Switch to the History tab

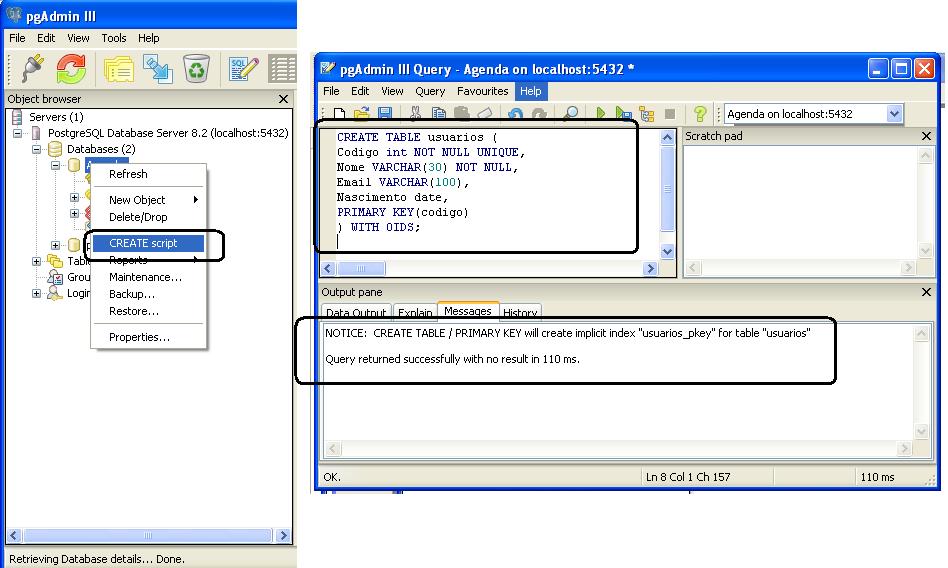[x=520, y=312]
